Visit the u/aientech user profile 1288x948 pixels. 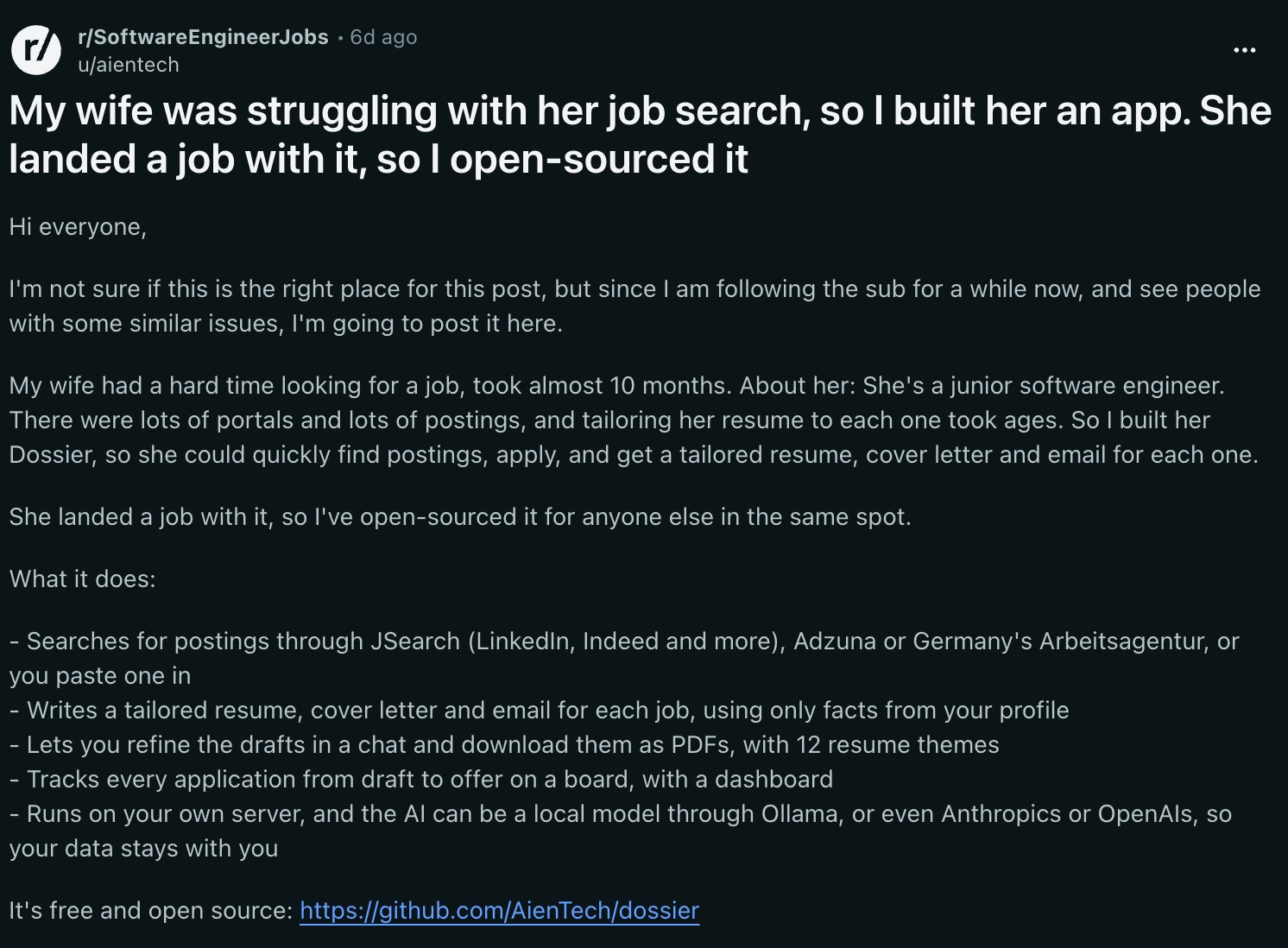click(x=129, y=65)
